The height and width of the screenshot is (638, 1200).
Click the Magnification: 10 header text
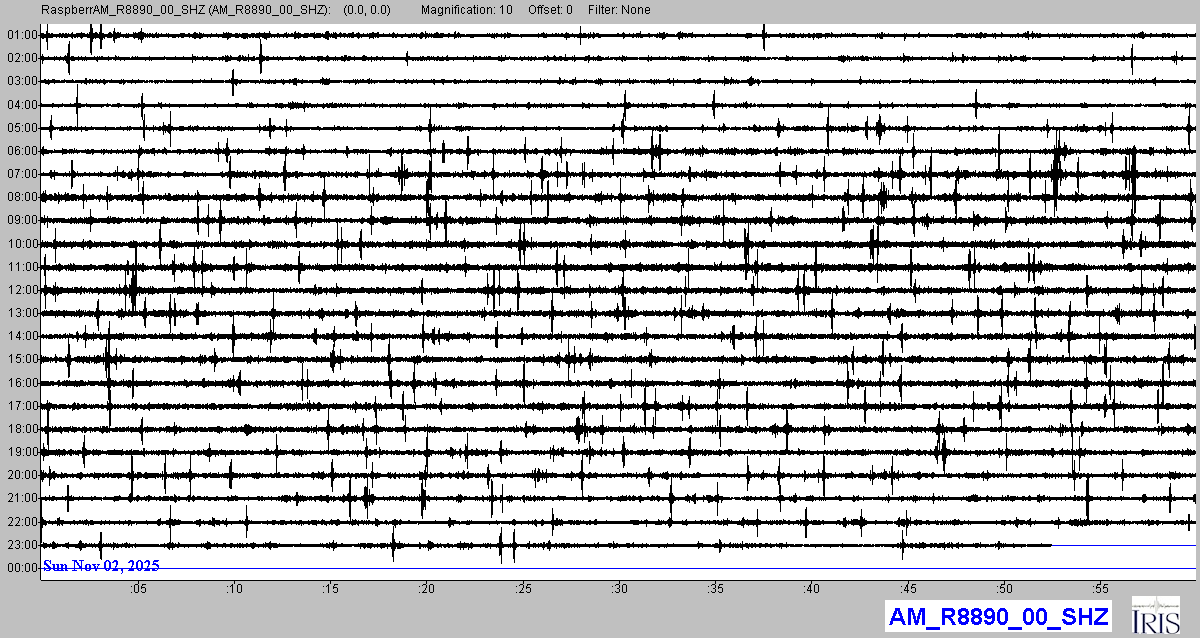coord(466,10)
